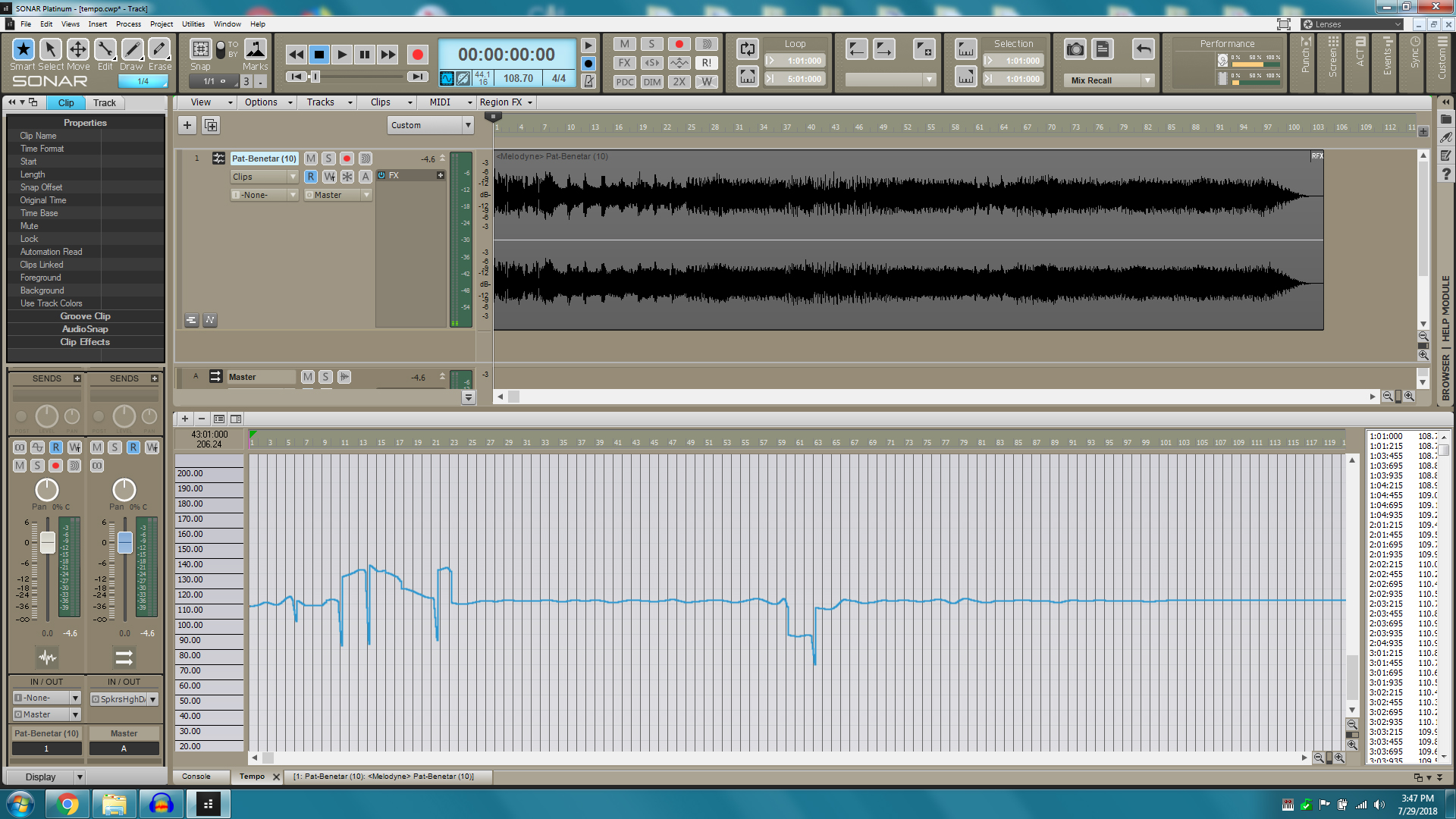The image size is (1456, 819).
Task: Add a new track with plus button
Action: tap(187, 125)
